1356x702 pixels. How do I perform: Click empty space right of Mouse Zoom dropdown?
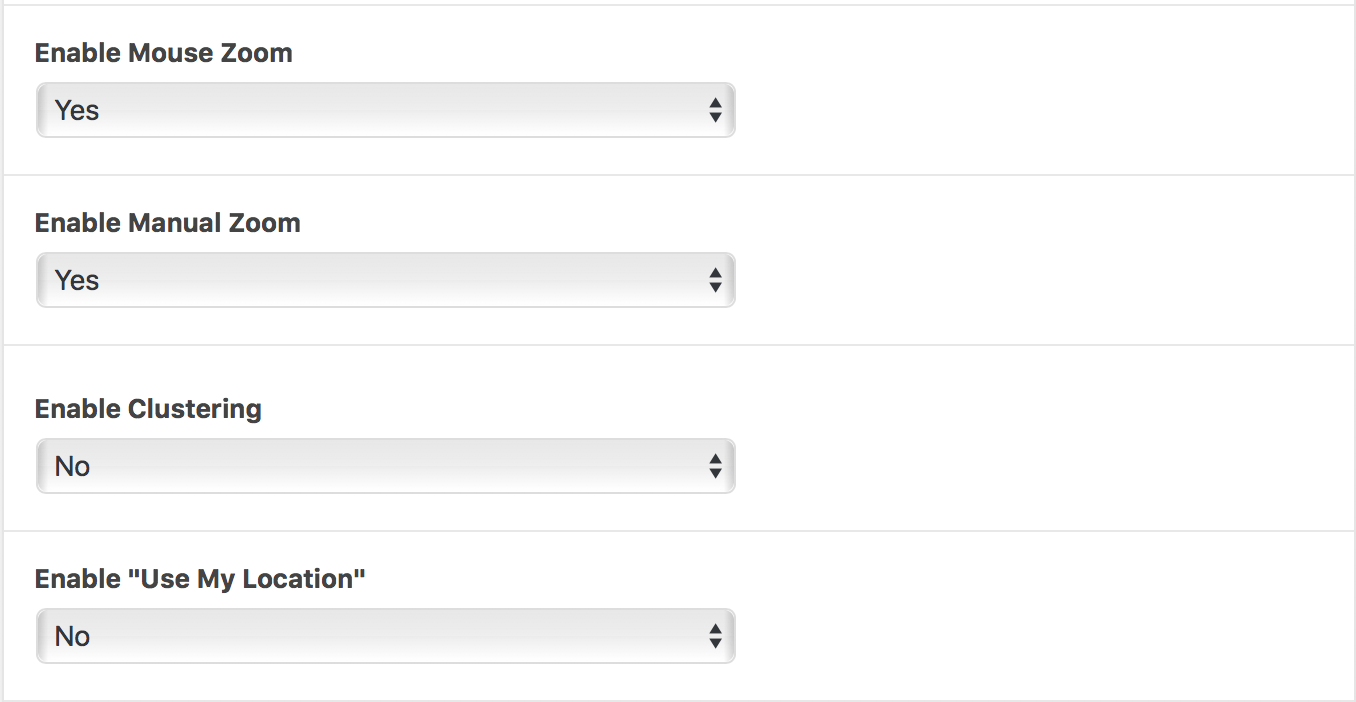[1040, 110]
